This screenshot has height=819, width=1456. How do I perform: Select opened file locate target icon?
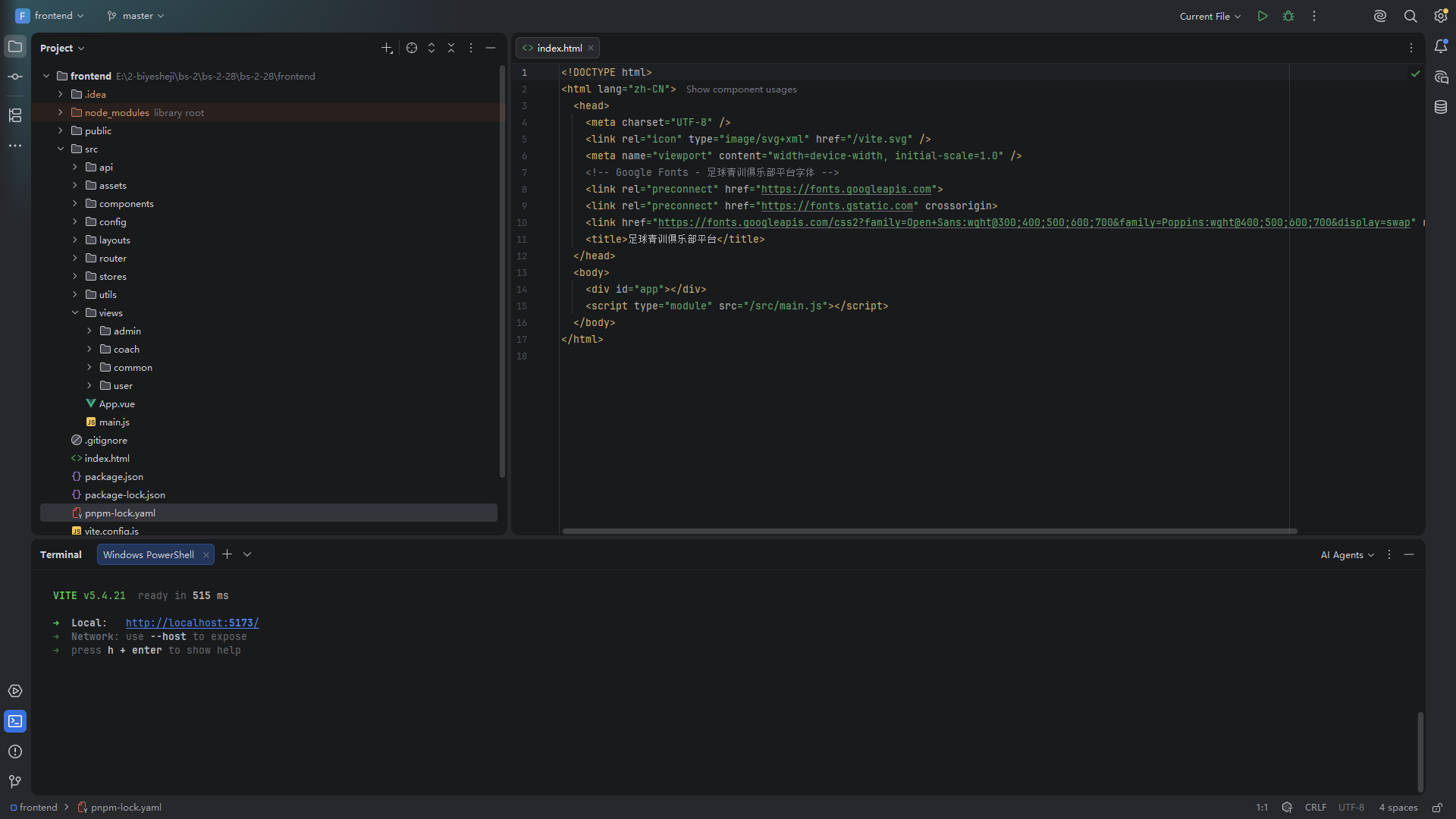412,48
